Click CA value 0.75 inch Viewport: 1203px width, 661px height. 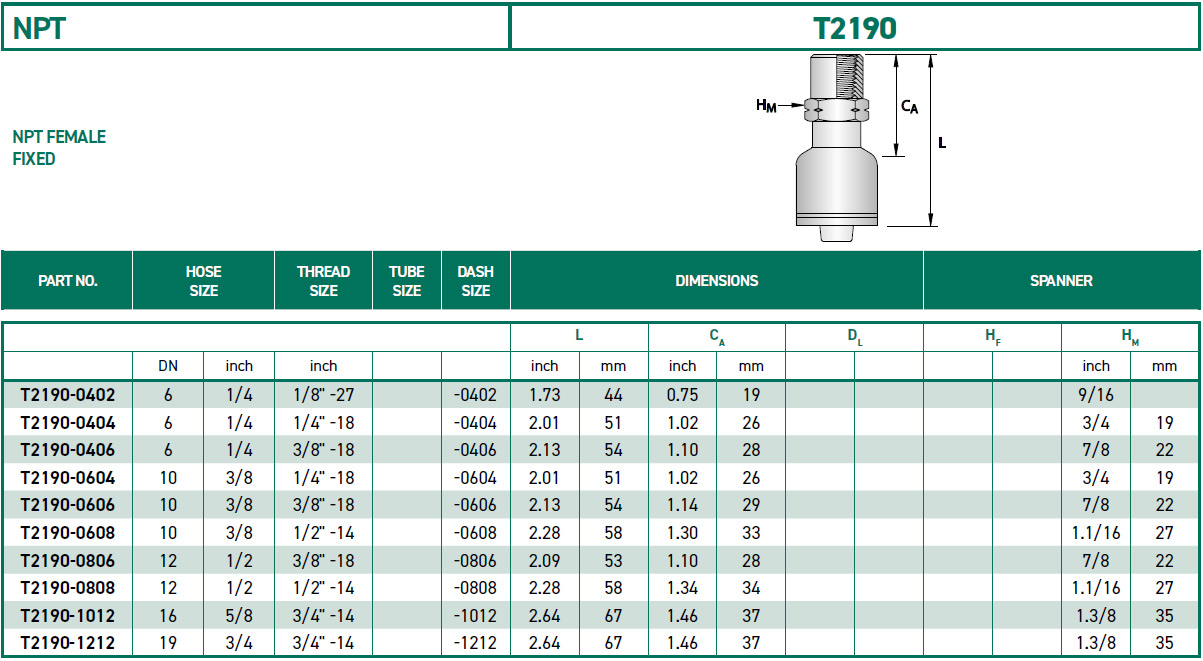tap(683, 395)
